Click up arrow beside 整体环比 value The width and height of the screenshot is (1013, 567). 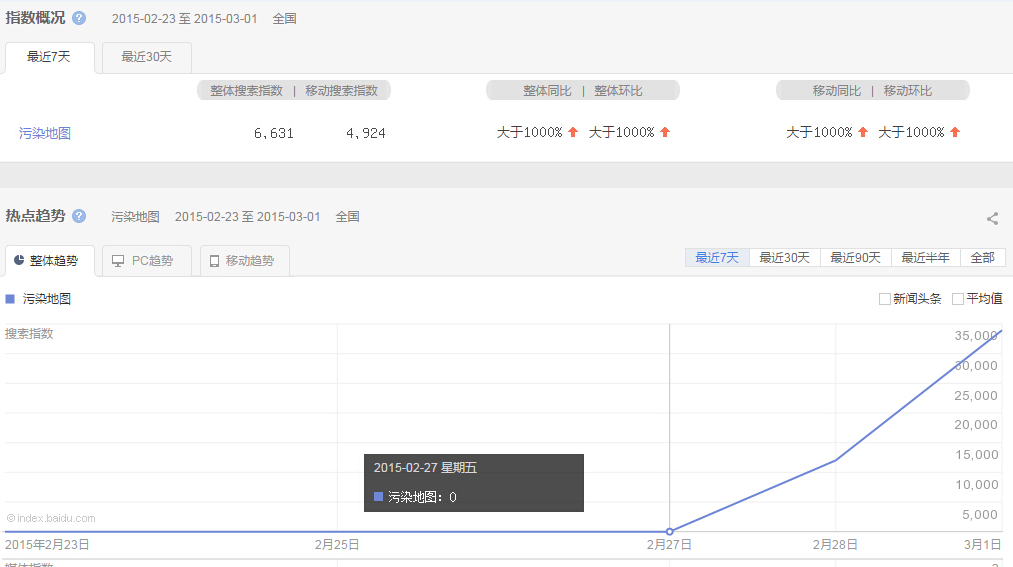[665, 132]
